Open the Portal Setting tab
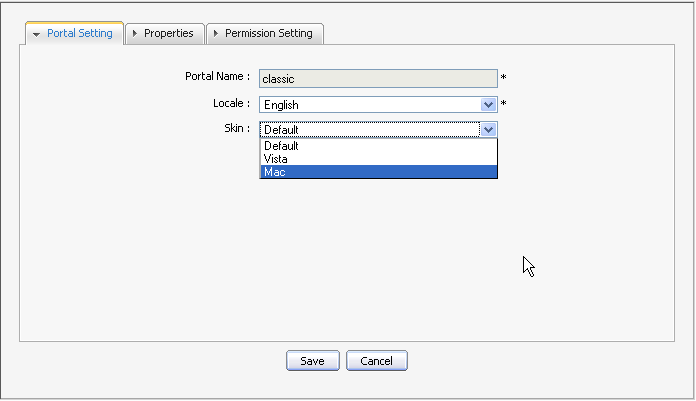The image size is (696, 401). [x=74, y=33]
